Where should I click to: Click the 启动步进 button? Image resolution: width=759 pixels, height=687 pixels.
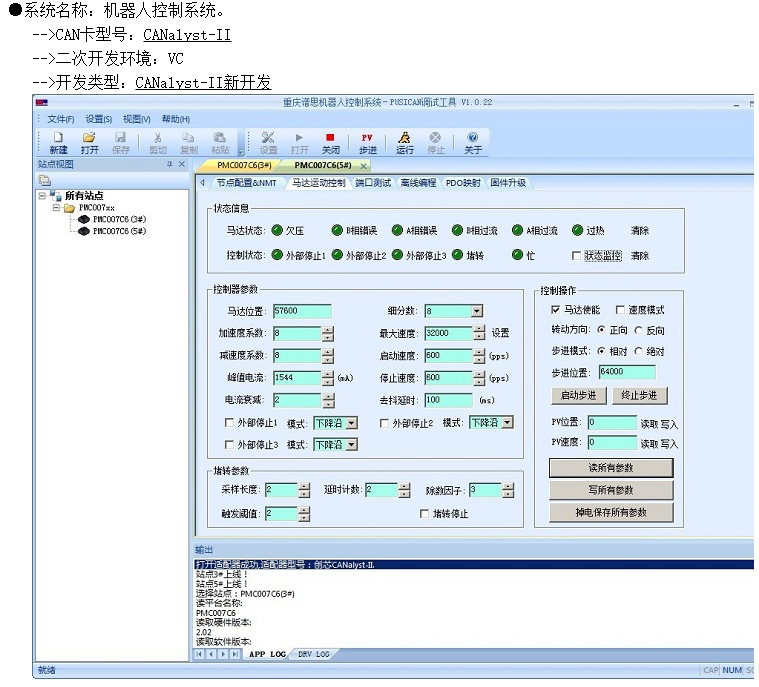click(579, 396)
